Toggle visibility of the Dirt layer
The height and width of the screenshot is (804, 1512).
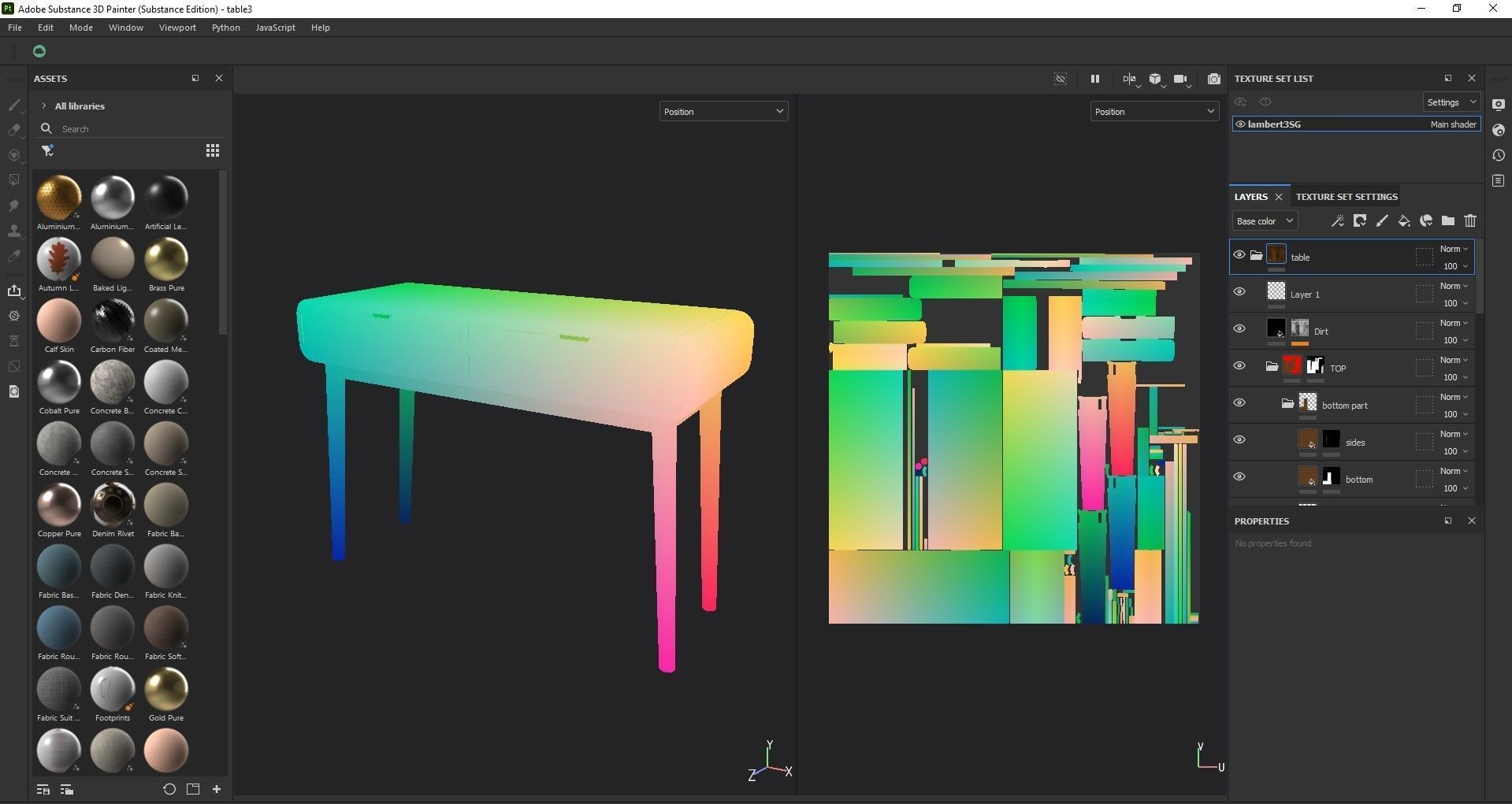tap(1239, 329)
